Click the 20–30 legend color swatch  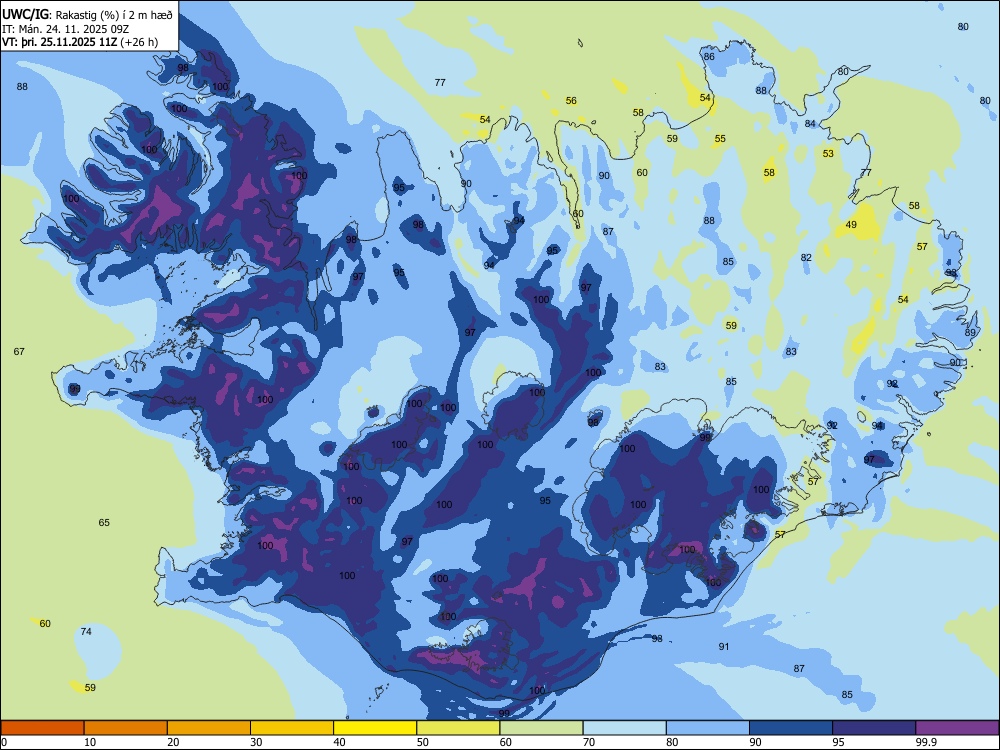[x=209, y=728]
